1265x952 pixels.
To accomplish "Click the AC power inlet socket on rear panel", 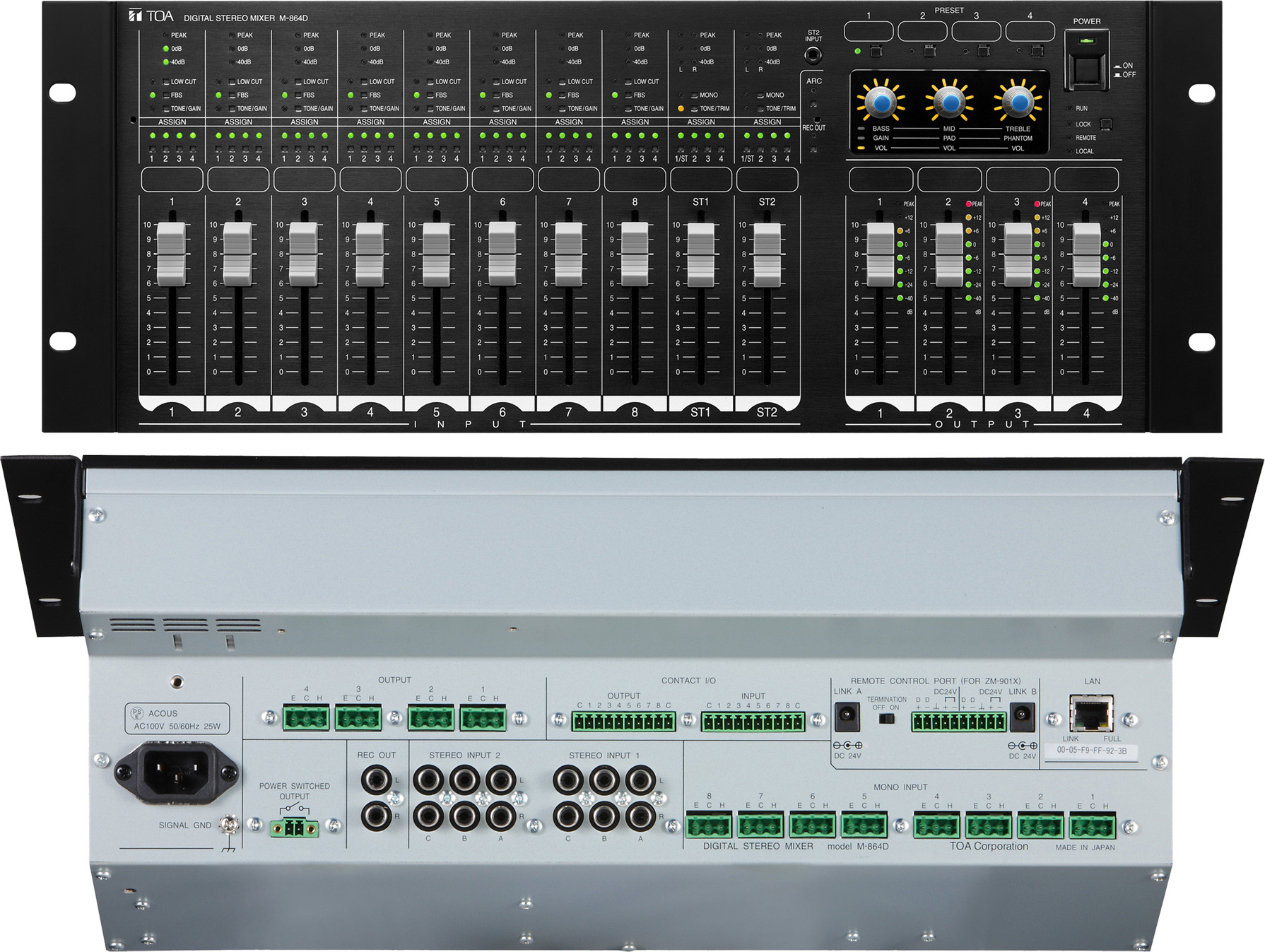I will click(x=177, y=772).
